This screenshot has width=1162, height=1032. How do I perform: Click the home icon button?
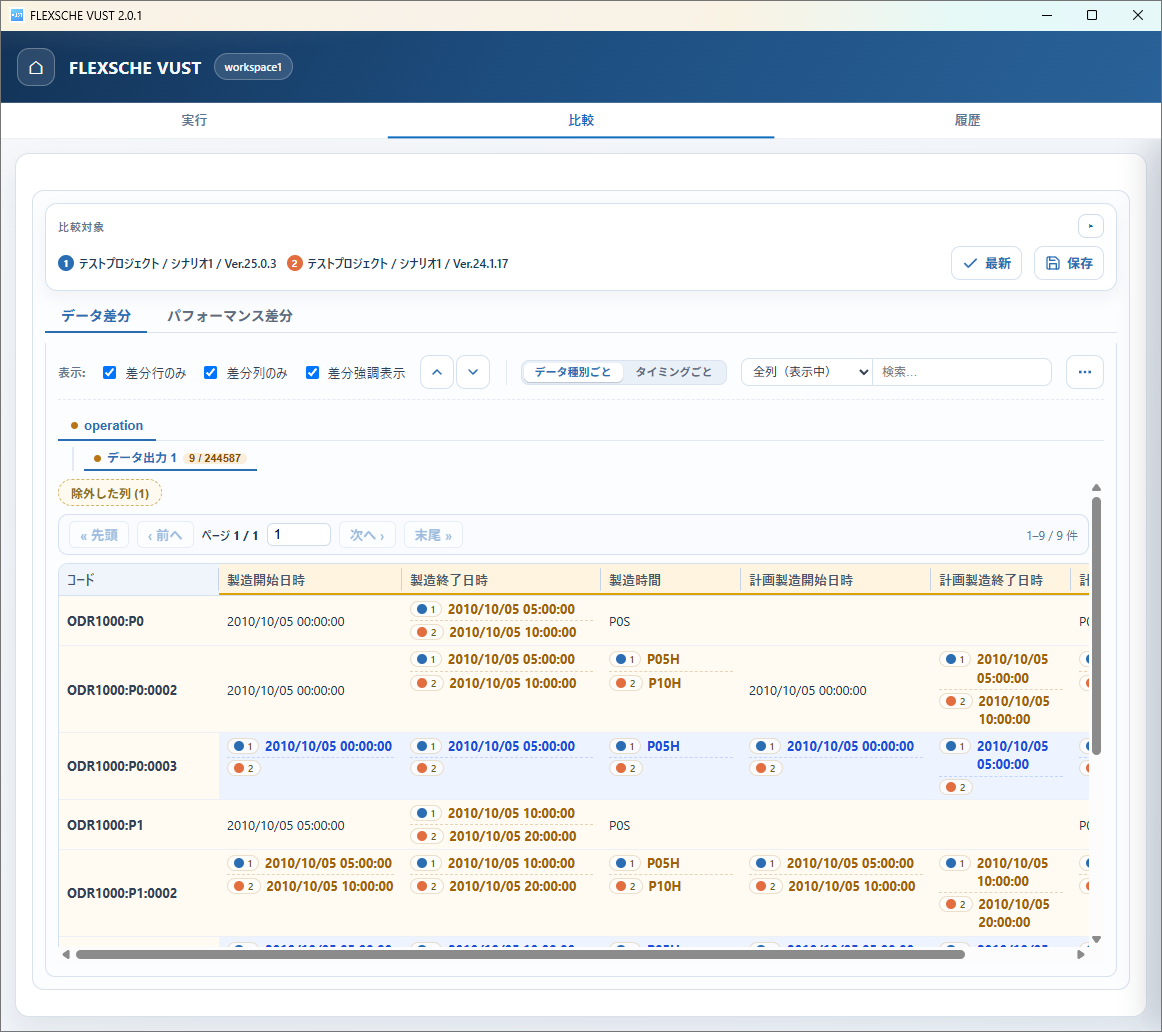pos(36,67)
